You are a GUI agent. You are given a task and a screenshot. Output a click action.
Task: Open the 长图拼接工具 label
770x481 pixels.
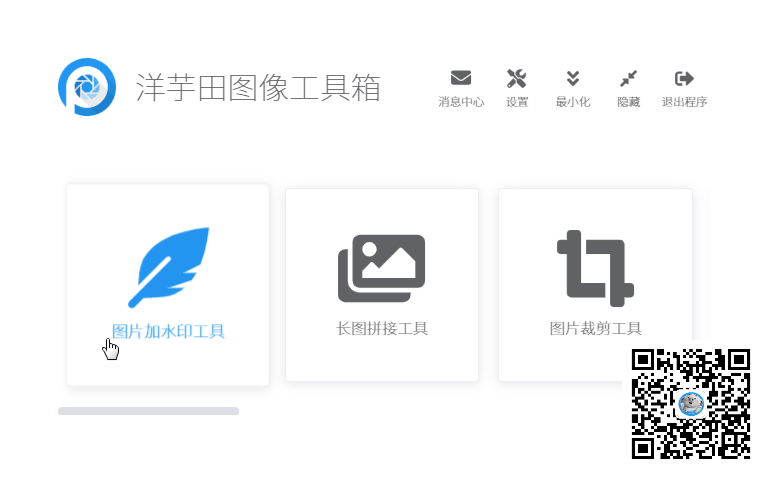coord(382,328)
